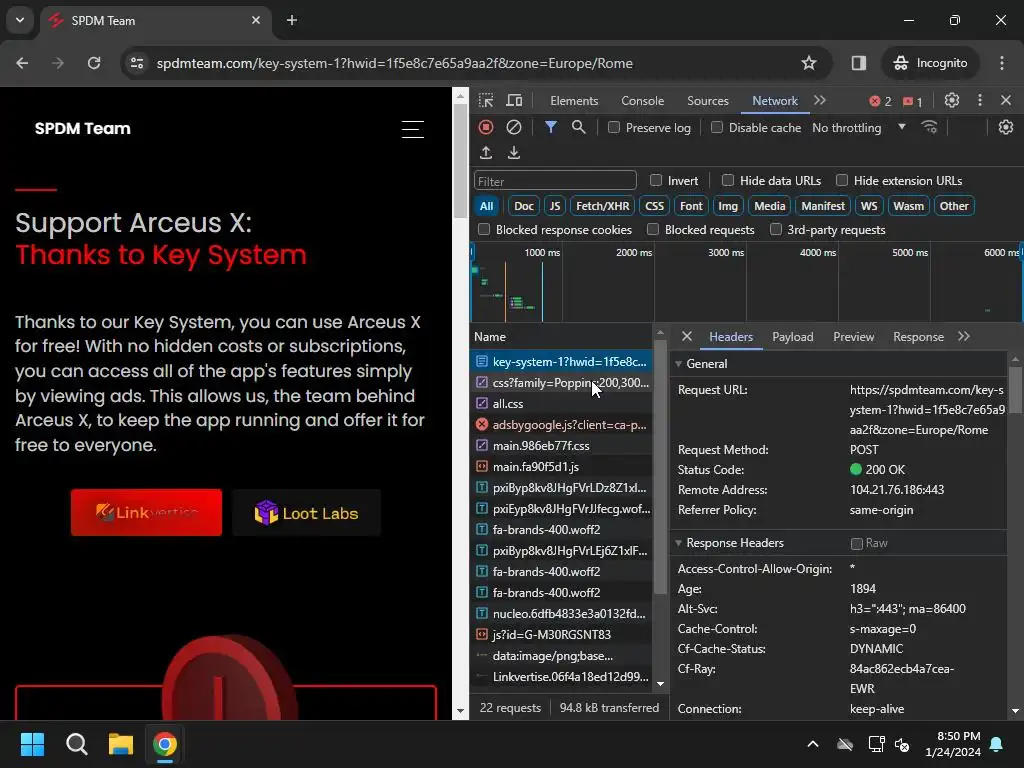Enable Raw response headers checkbox
Screen dimensions: 1024x768
[857, 543]
